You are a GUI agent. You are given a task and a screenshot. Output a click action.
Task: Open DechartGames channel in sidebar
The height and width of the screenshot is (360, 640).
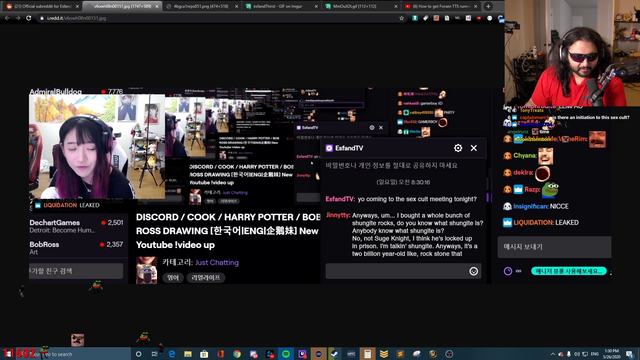[x=76, y=226]
